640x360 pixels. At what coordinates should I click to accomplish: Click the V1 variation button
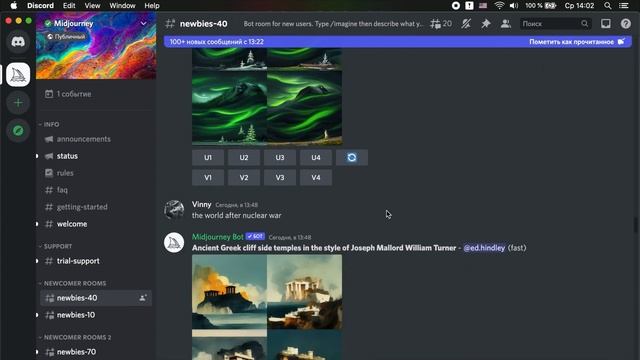point(208,178)
